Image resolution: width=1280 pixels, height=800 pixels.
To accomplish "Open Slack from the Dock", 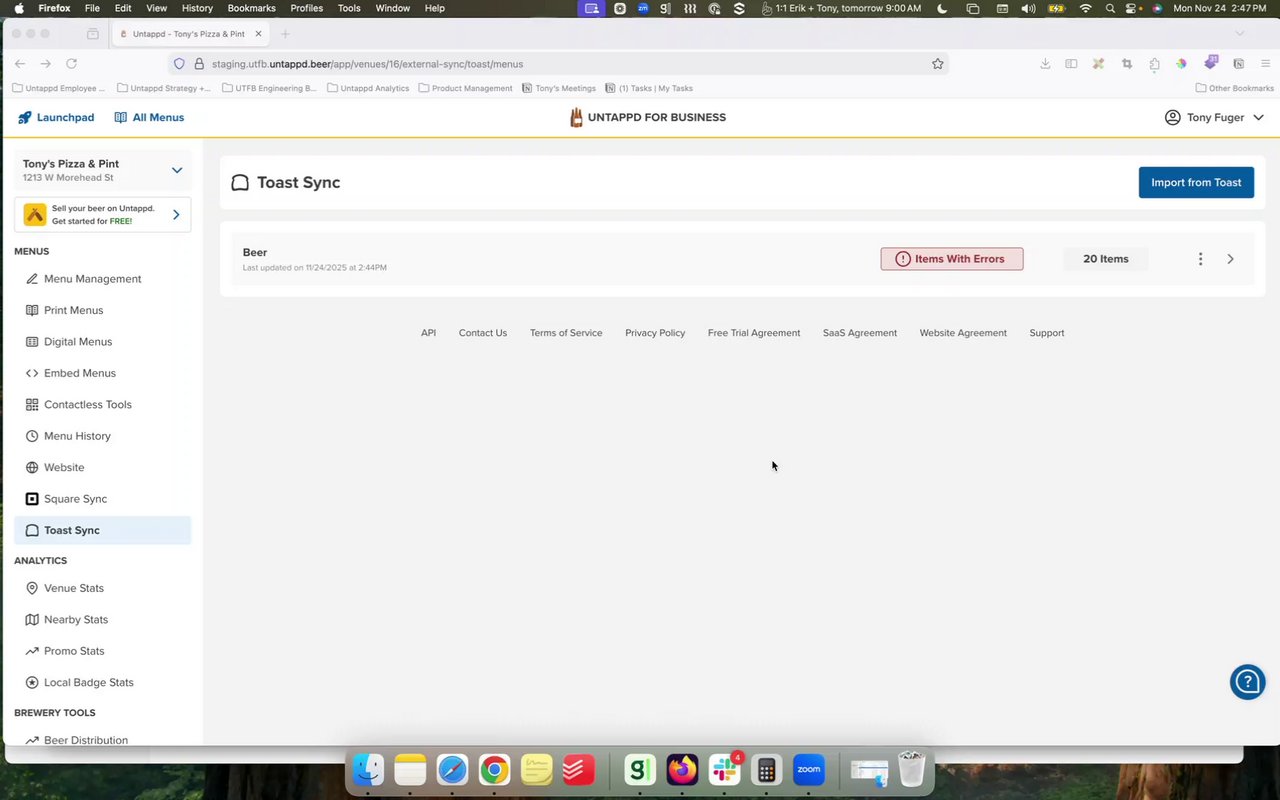I will [x=725, y=770].
